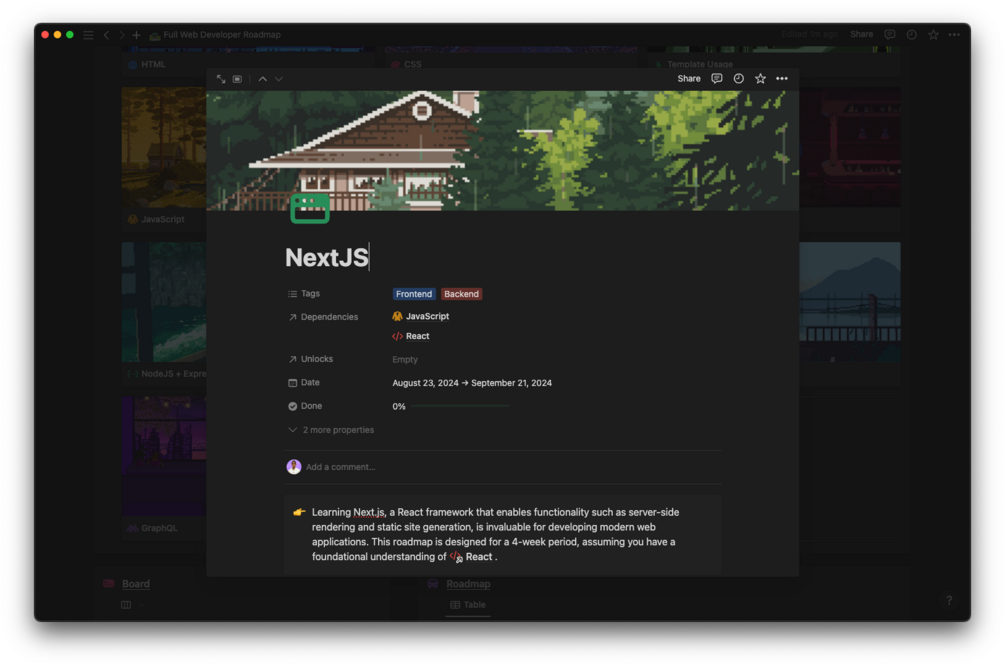Open NodeJS + Express card in background
Image resolution: width=1005 pixels, height=667 pixels.
coord(163,313)
